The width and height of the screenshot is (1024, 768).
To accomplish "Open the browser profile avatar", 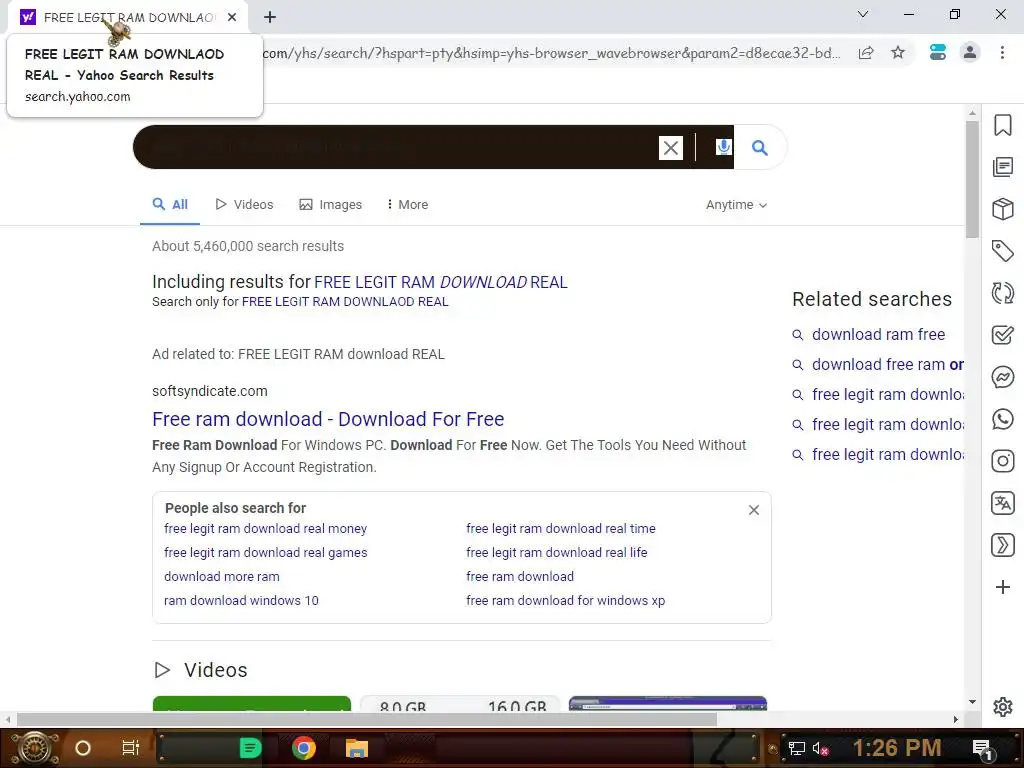I will (970, 52).
